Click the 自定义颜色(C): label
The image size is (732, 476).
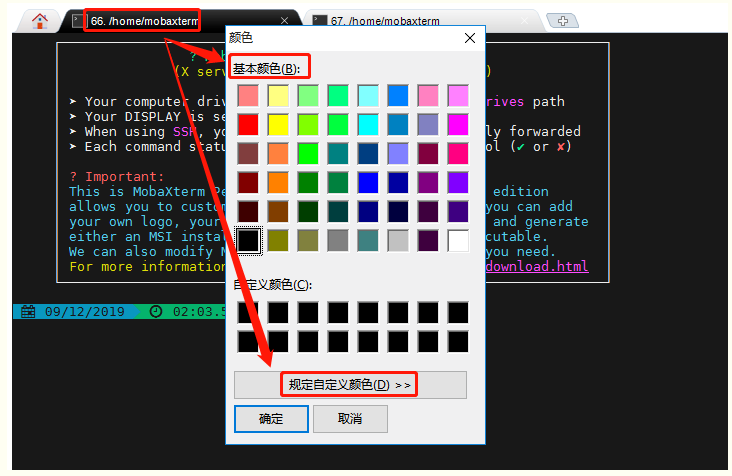(x=273, y=284)
